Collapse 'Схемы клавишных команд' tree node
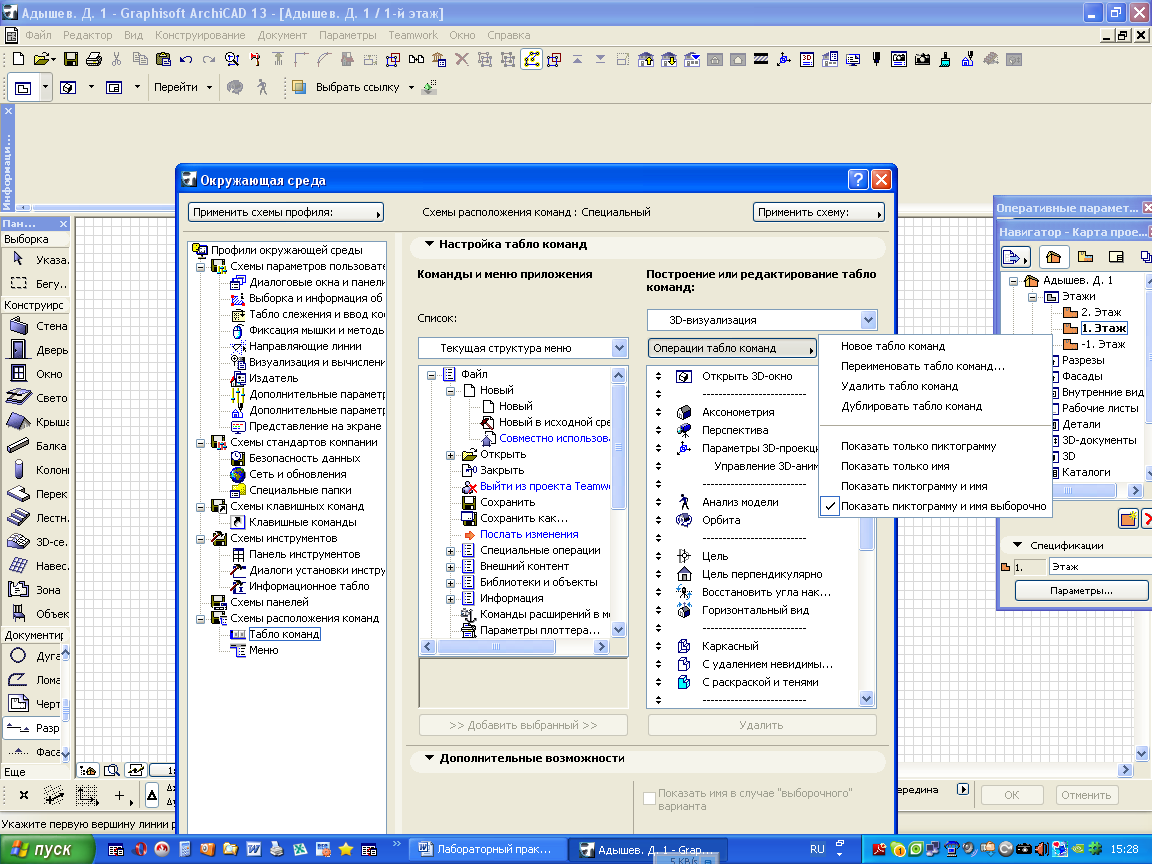Image resolution: width=1152 pixels, height=864 pixels. click(200, 507)
